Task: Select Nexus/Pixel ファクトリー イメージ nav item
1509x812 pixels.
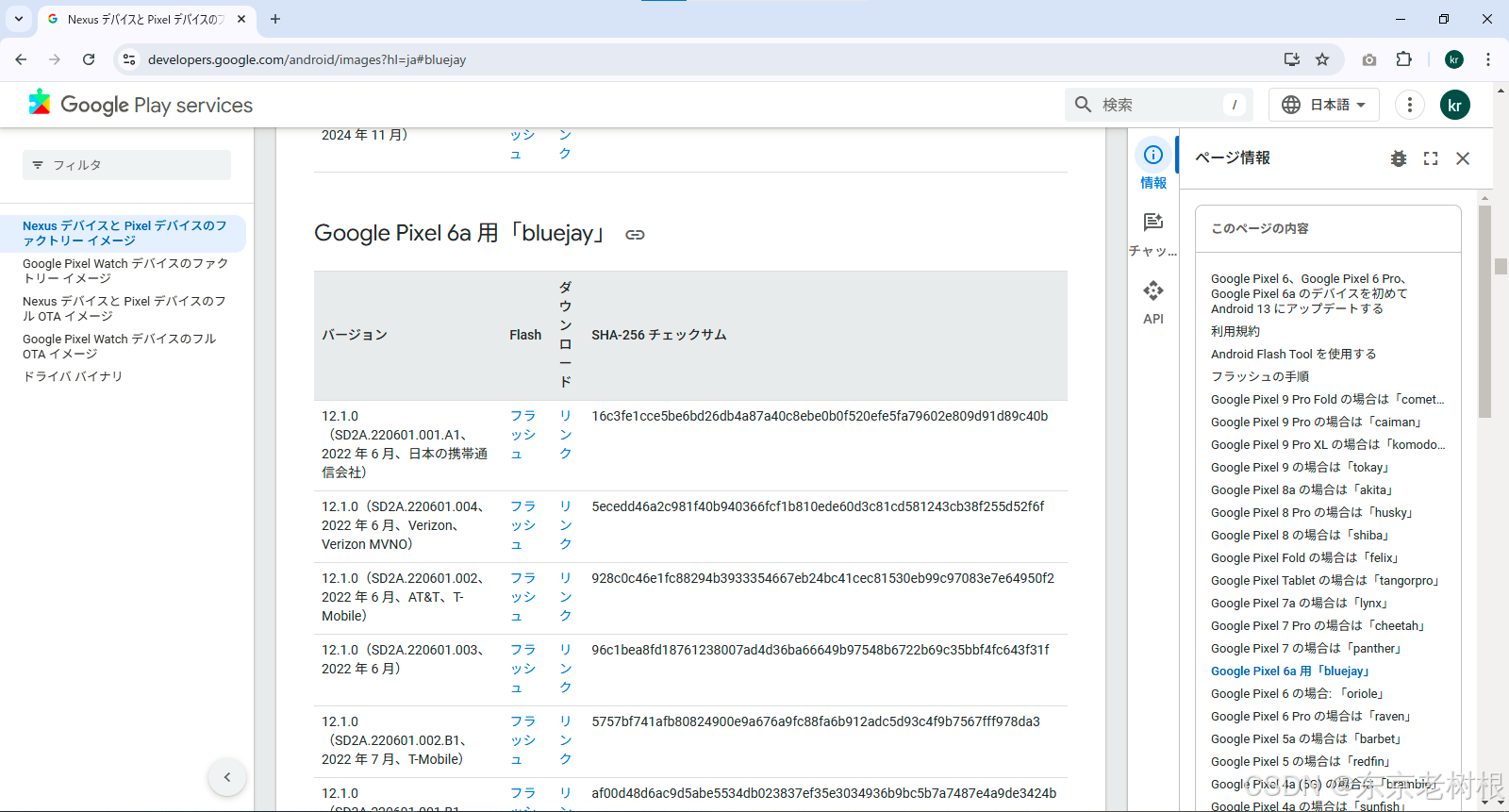Action: click(x=126, y=233)
